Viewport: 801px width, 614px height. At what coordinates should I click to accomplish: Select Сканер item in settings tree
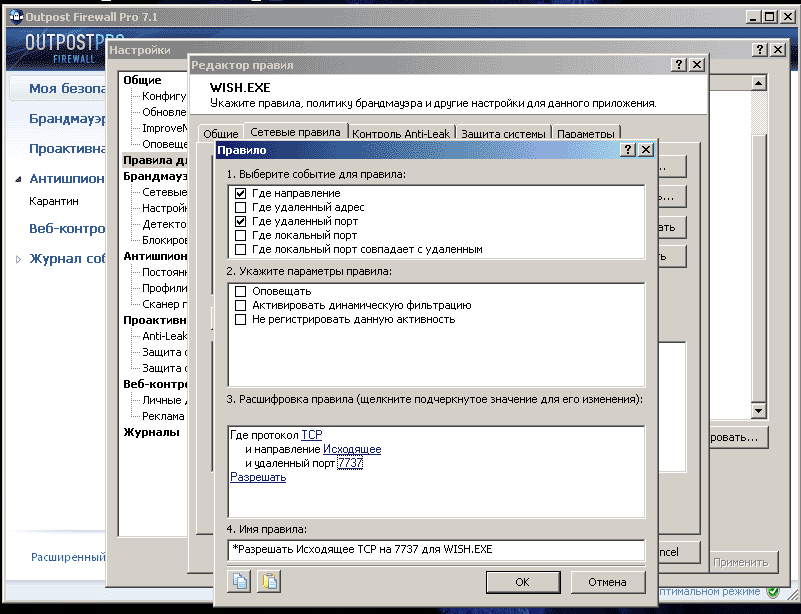point(164,304)
